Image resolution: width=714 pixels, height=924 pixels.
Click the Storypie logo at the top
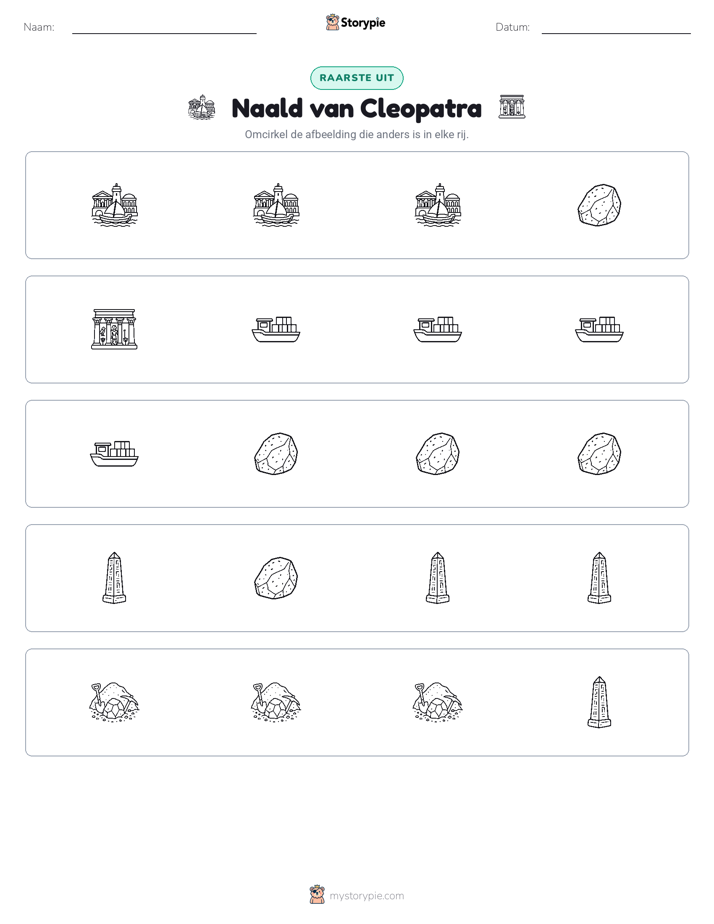[x=356, y=22]
